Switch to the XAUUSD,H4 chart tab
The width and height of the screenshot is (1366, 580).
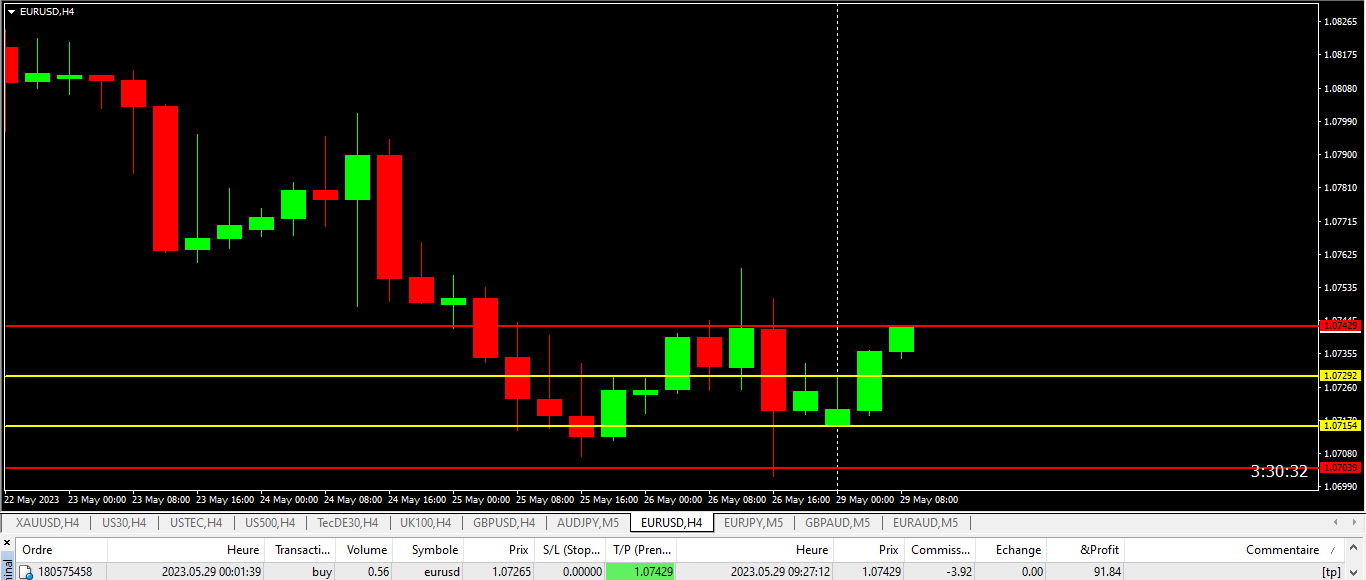coord(48,522)
